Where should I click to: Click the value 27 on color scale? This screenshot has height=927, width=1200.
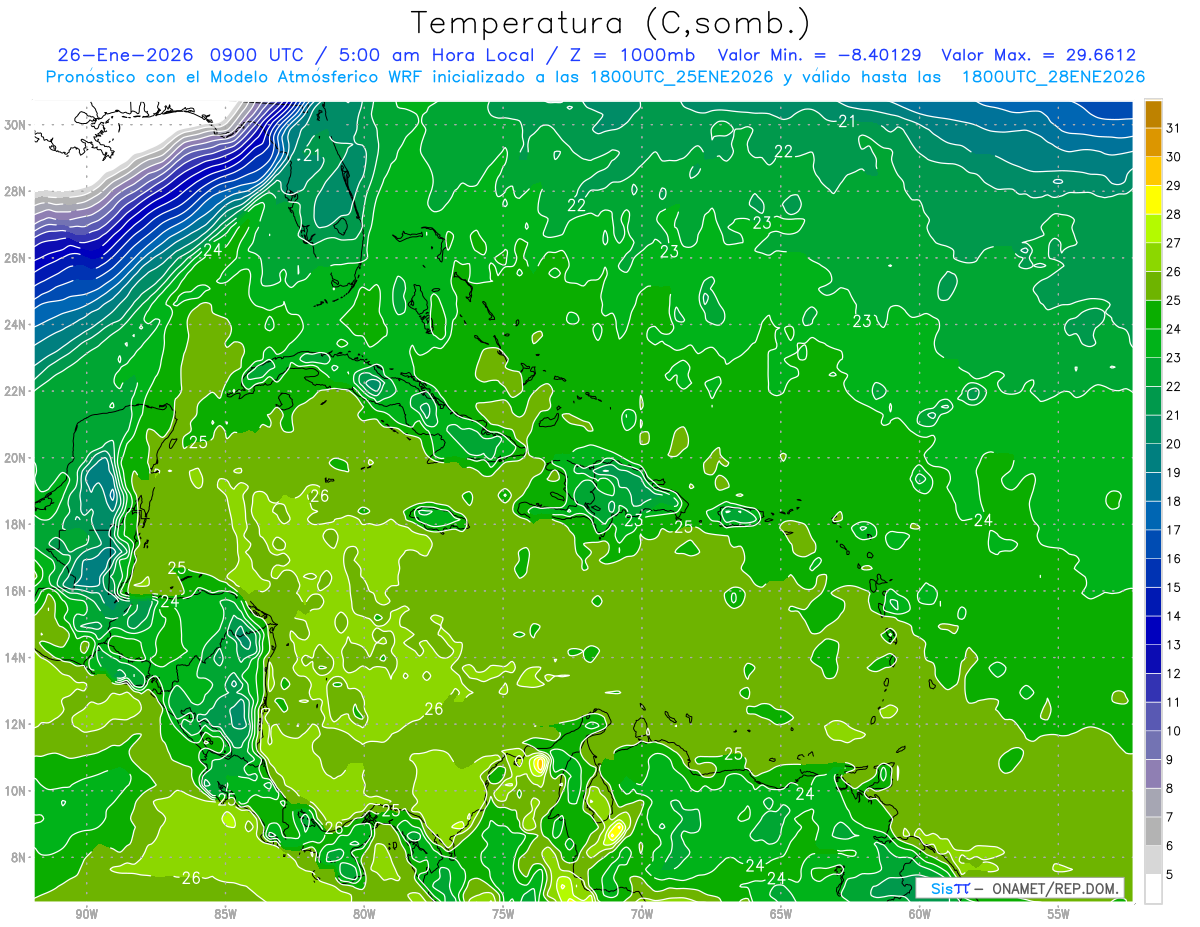(1174, 242)
